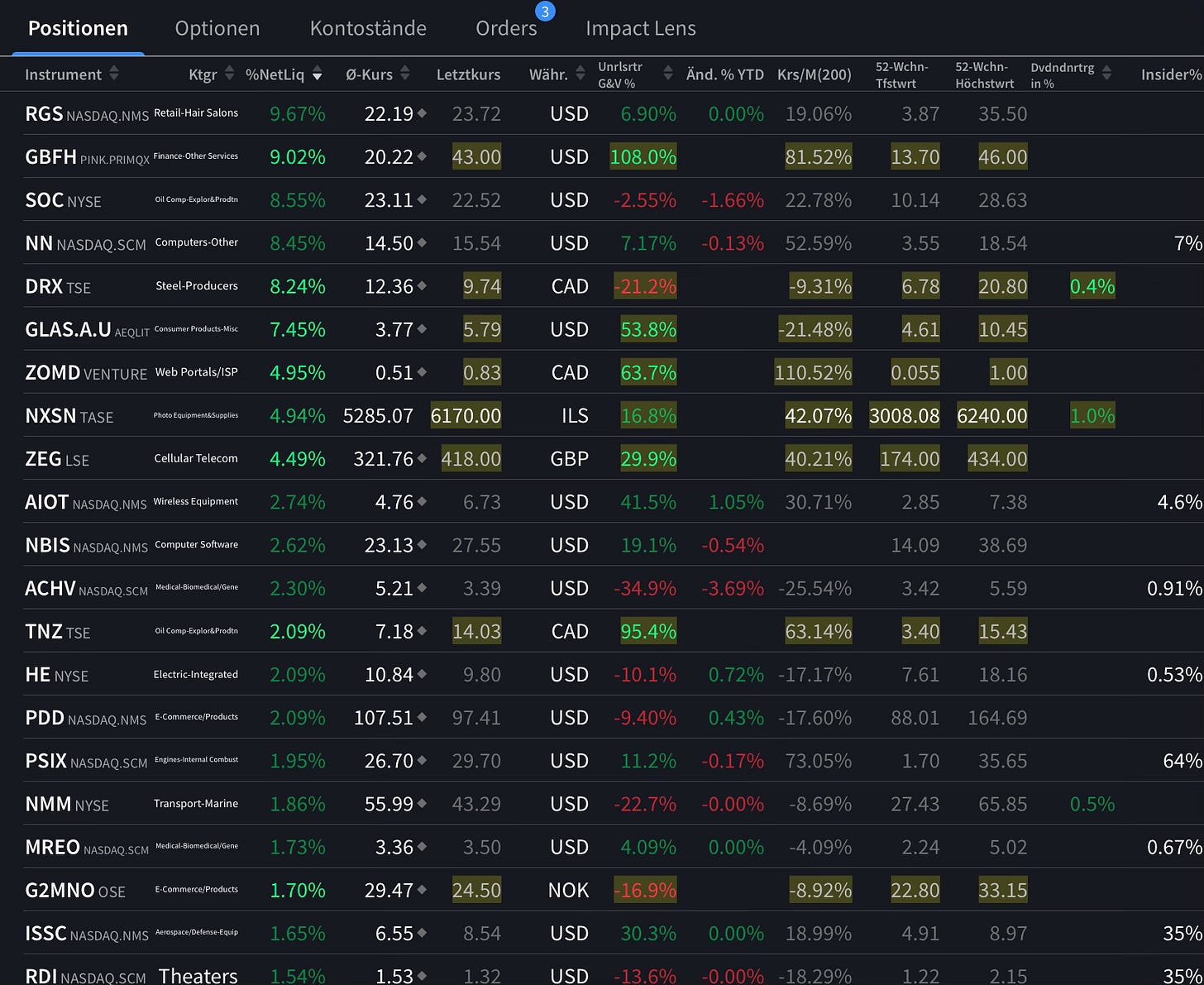The image size is (1204, 985).
Task: Toggle the %NetLiq descending sort arrow
Action: [317, 74]
